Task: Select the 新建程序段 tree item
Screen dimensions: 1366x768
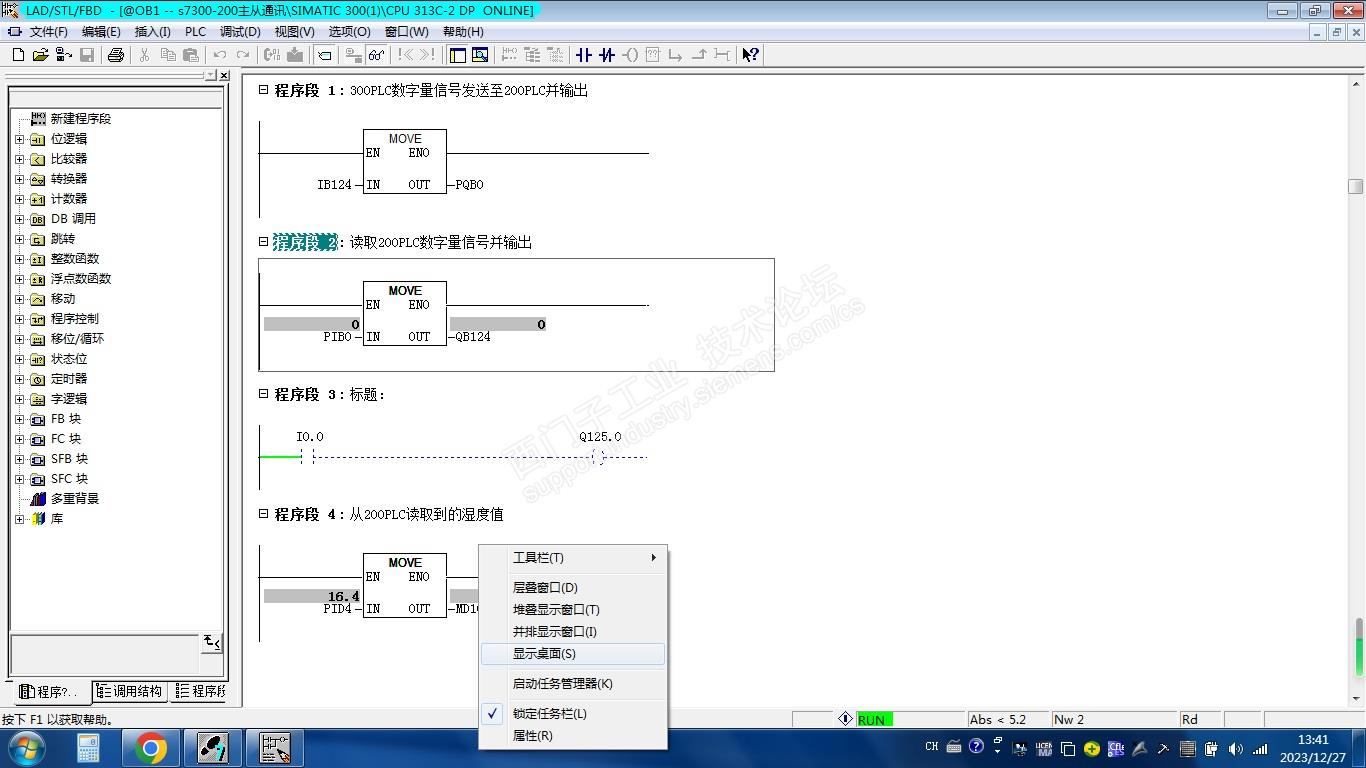Action: click(81, 118)
